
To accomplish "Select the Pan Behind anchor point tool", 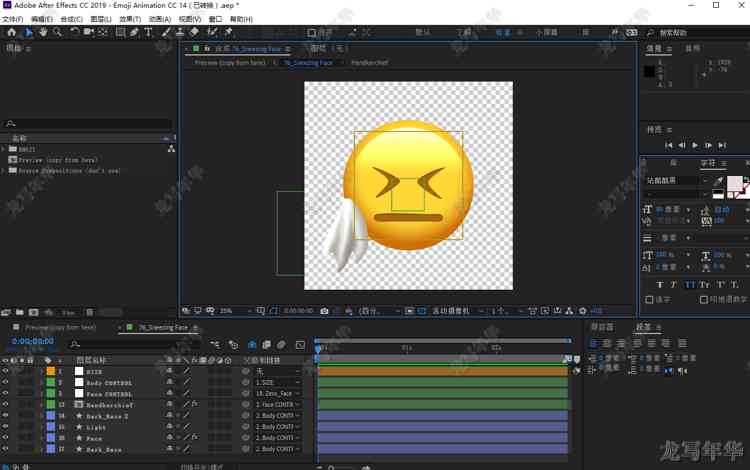I will point(103,32).
